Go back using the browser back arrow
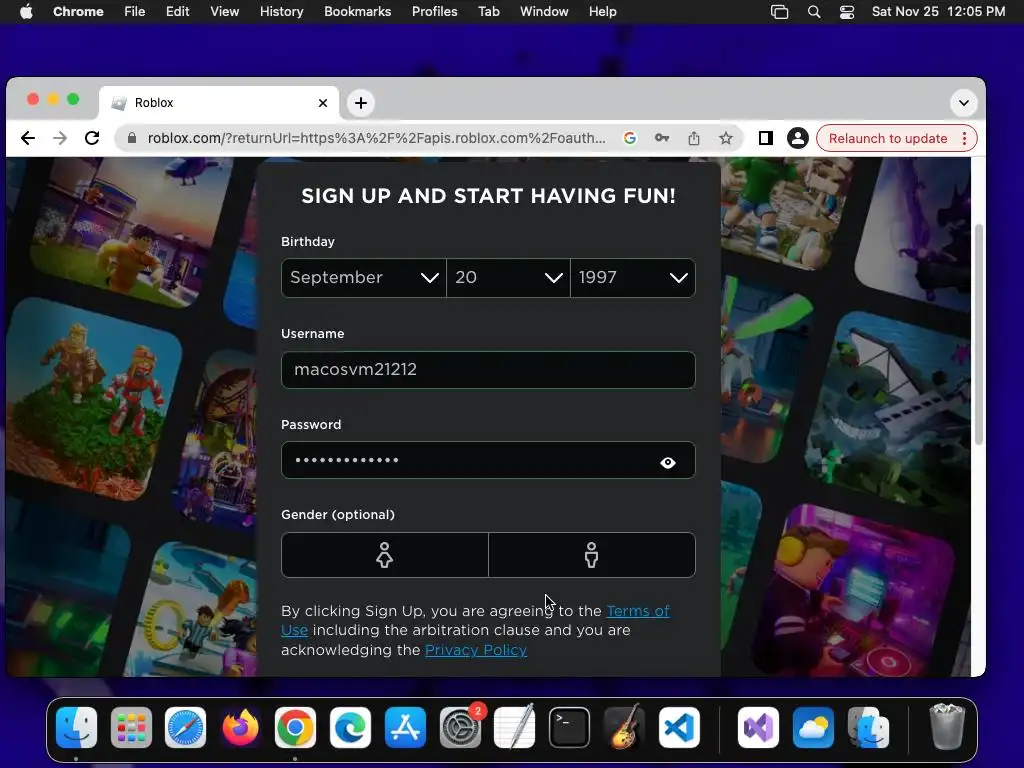Viewport: 1024px width, 768px height. coord(27,138)
